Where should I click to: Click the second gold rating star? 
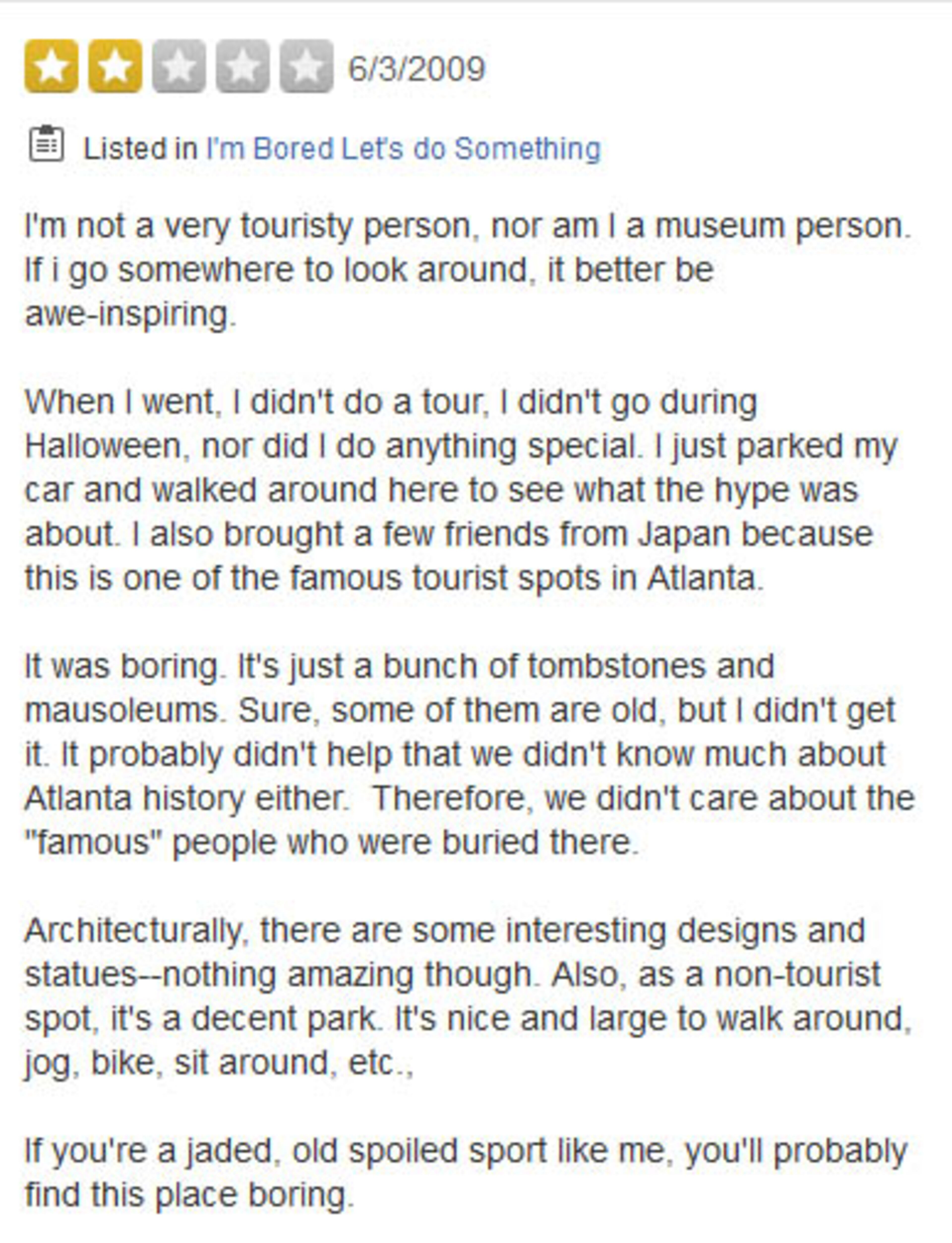tap(115, 66)
